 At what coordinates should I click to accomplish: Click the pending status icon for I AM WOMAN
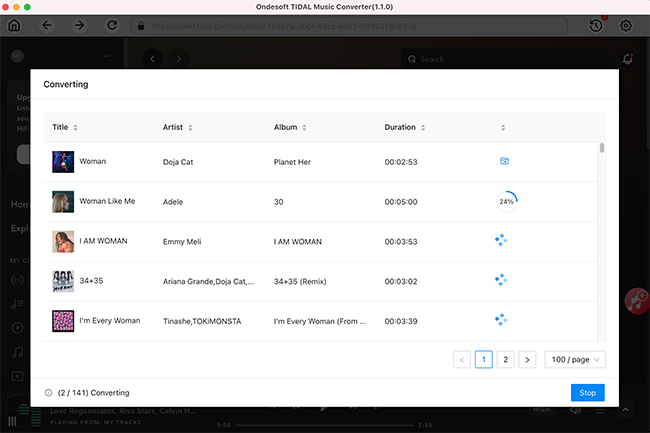click(501, 240)
